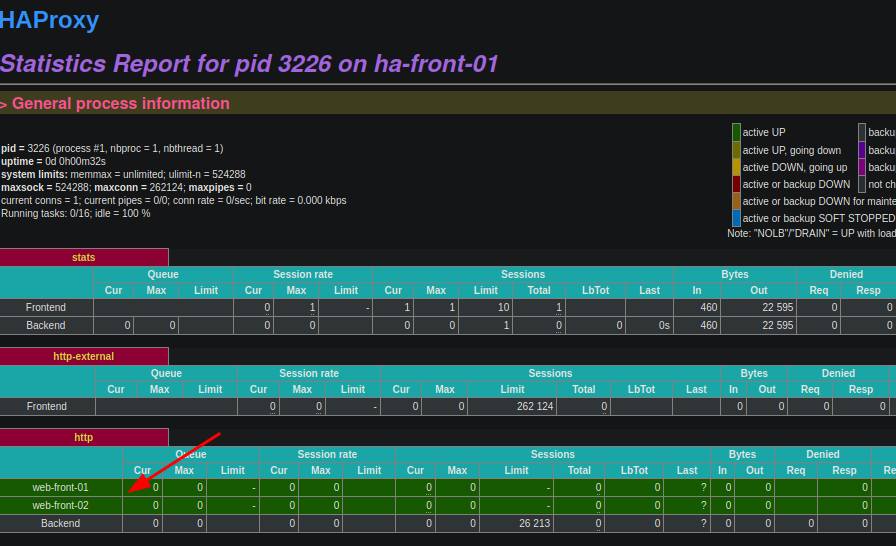Click the Frontend row label in stats table

[x=46, y=308]
